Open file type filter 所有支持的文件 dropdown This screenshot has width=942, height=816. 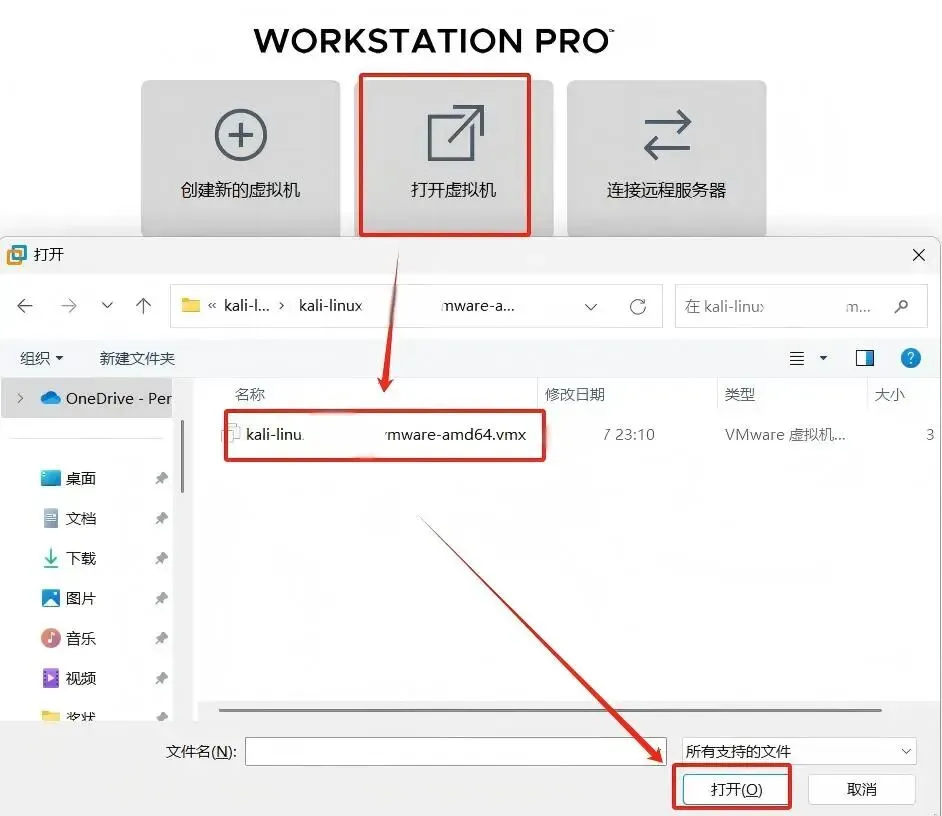coord(799,751)
